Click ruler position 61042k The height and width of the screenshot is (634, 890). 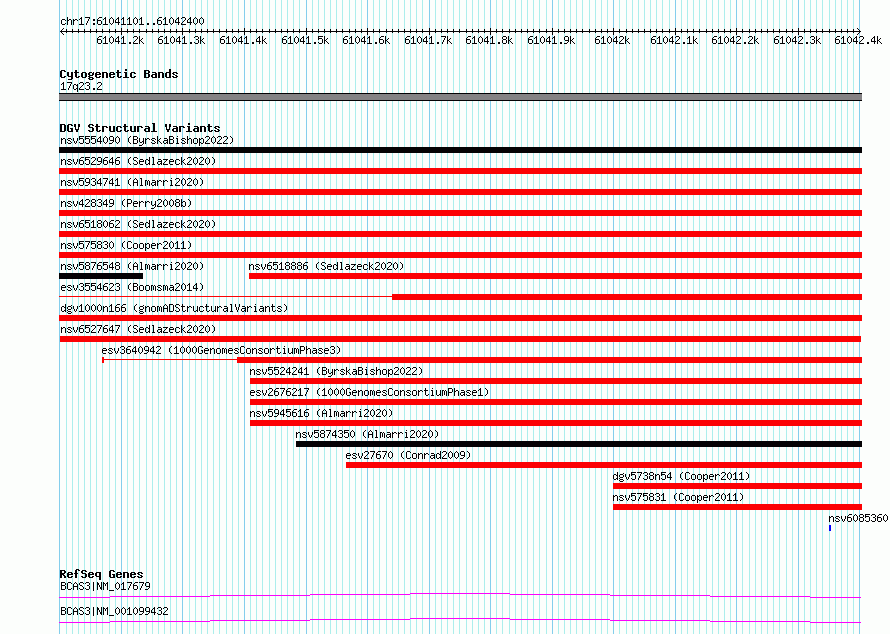click(612, 40)
